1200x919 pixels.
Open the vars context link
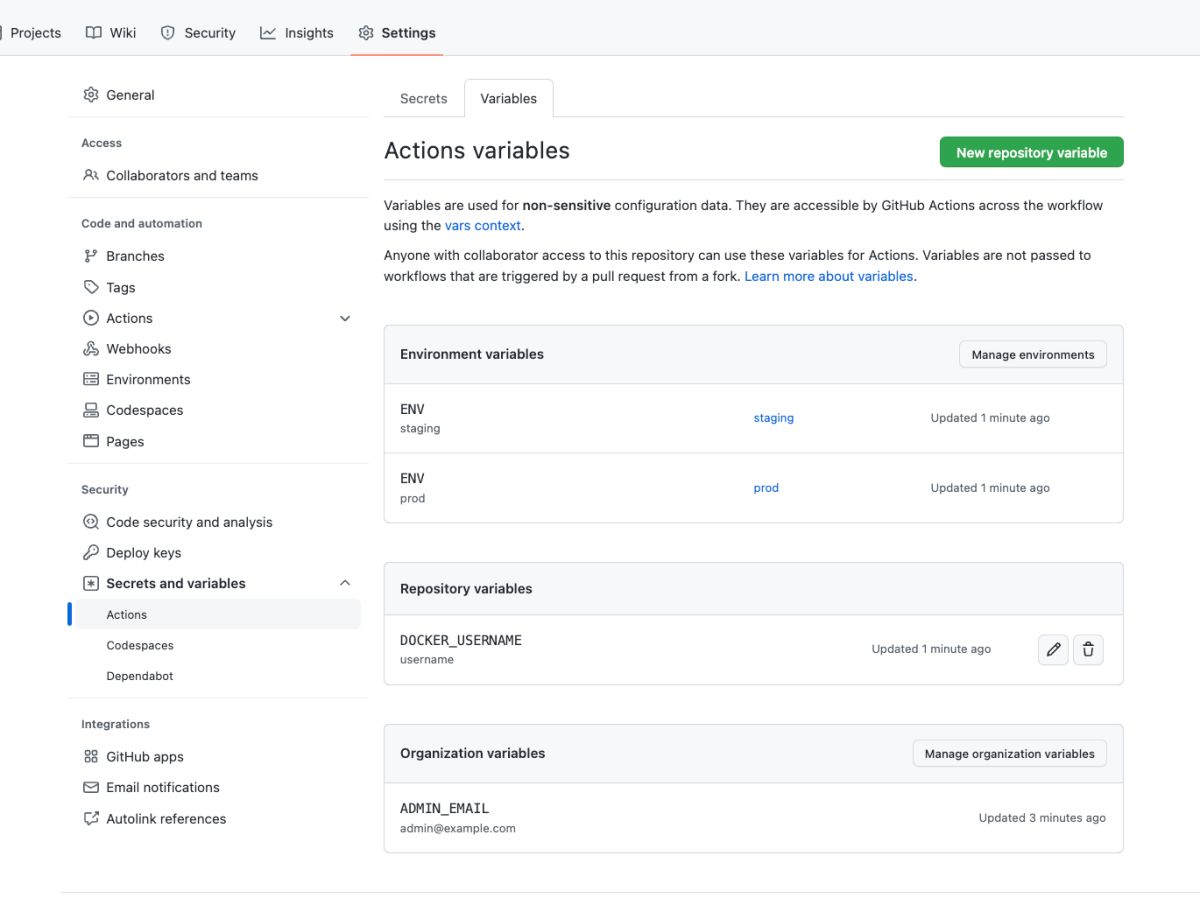tap(482, 226)
